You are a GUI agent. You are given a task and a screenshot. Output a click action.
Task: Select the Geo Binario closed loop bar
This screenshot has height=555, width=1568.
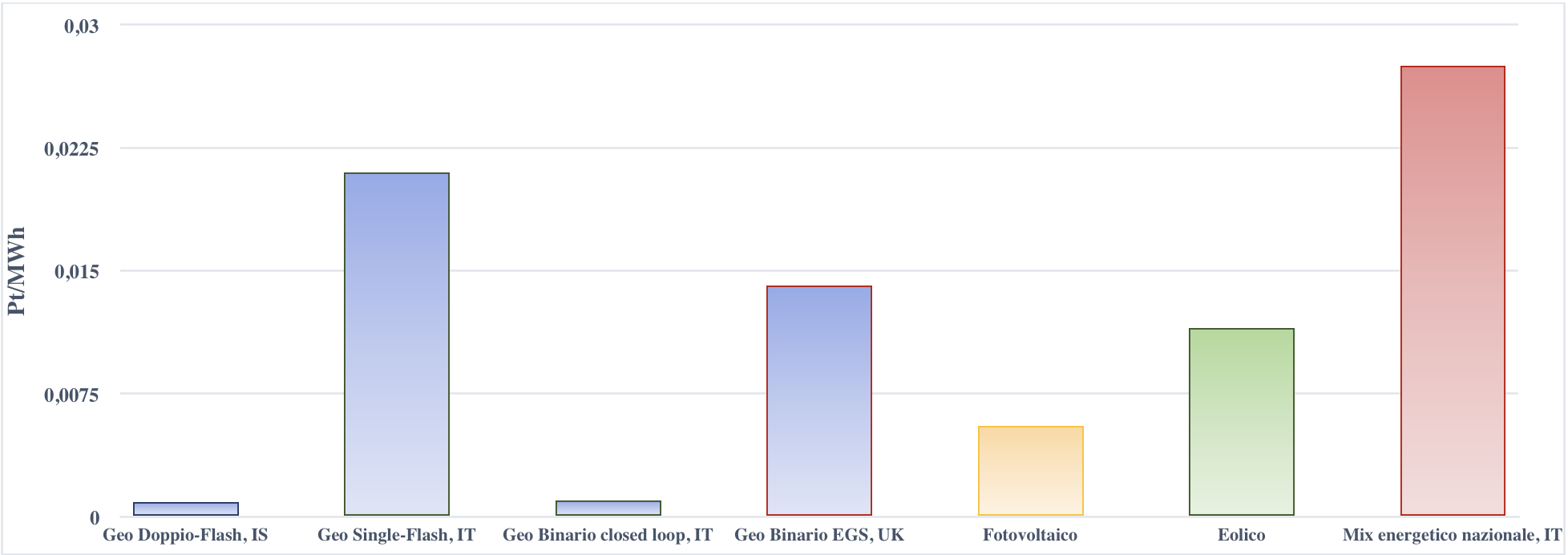click(608, 508)
